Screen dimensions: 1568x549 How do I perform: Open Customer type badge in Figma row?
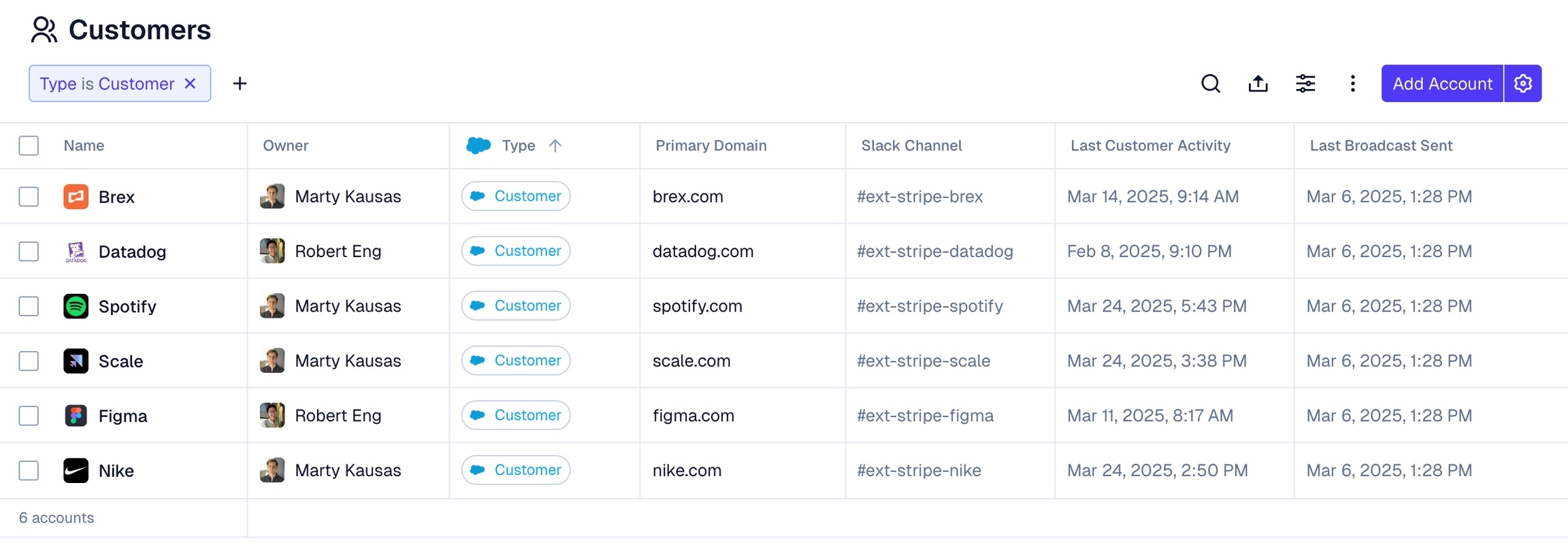click(516, 415)
